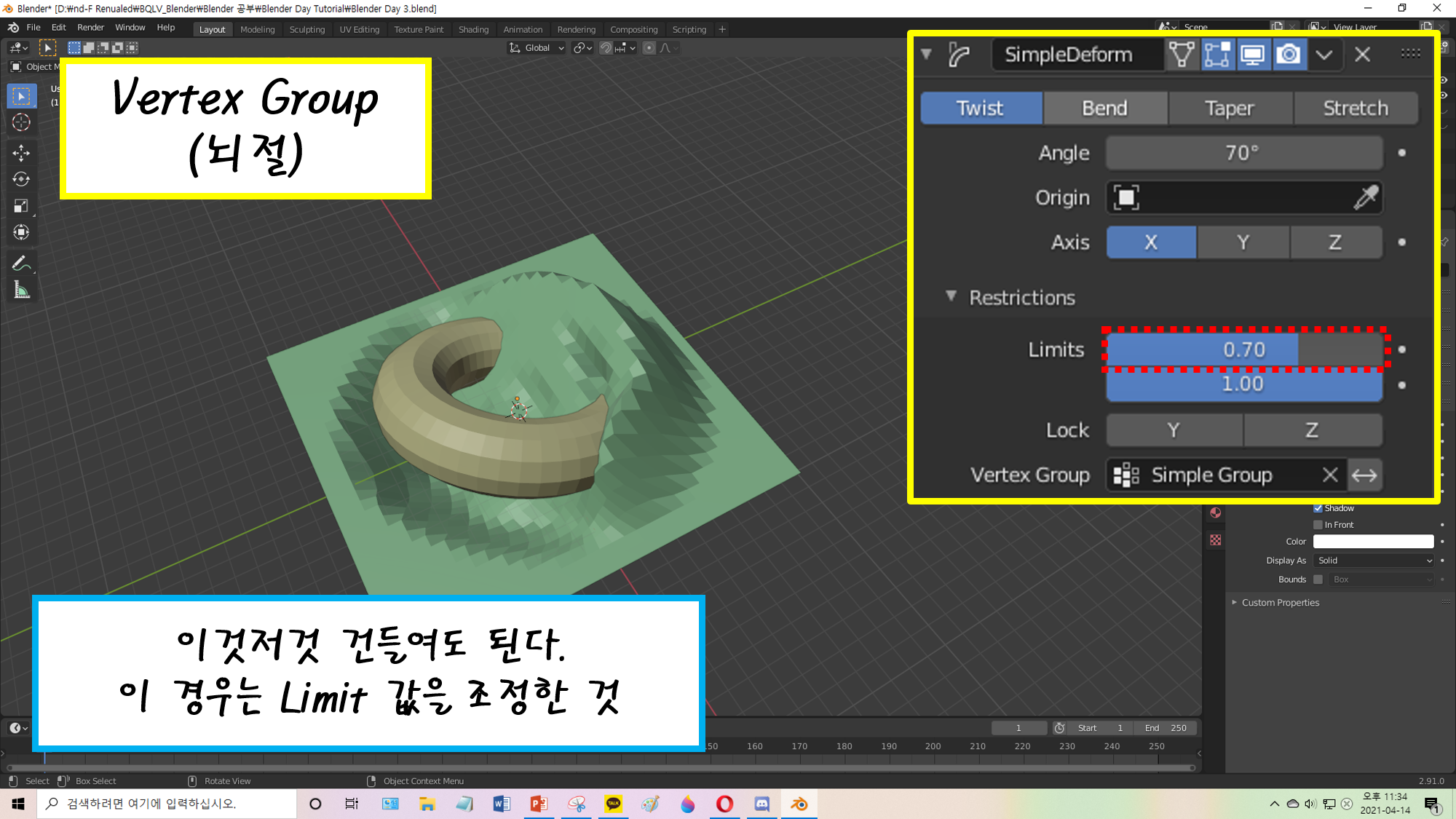Viewport: 1456px width, 819px height.
Task: Select the Scale tool
Action: point(21,206)
